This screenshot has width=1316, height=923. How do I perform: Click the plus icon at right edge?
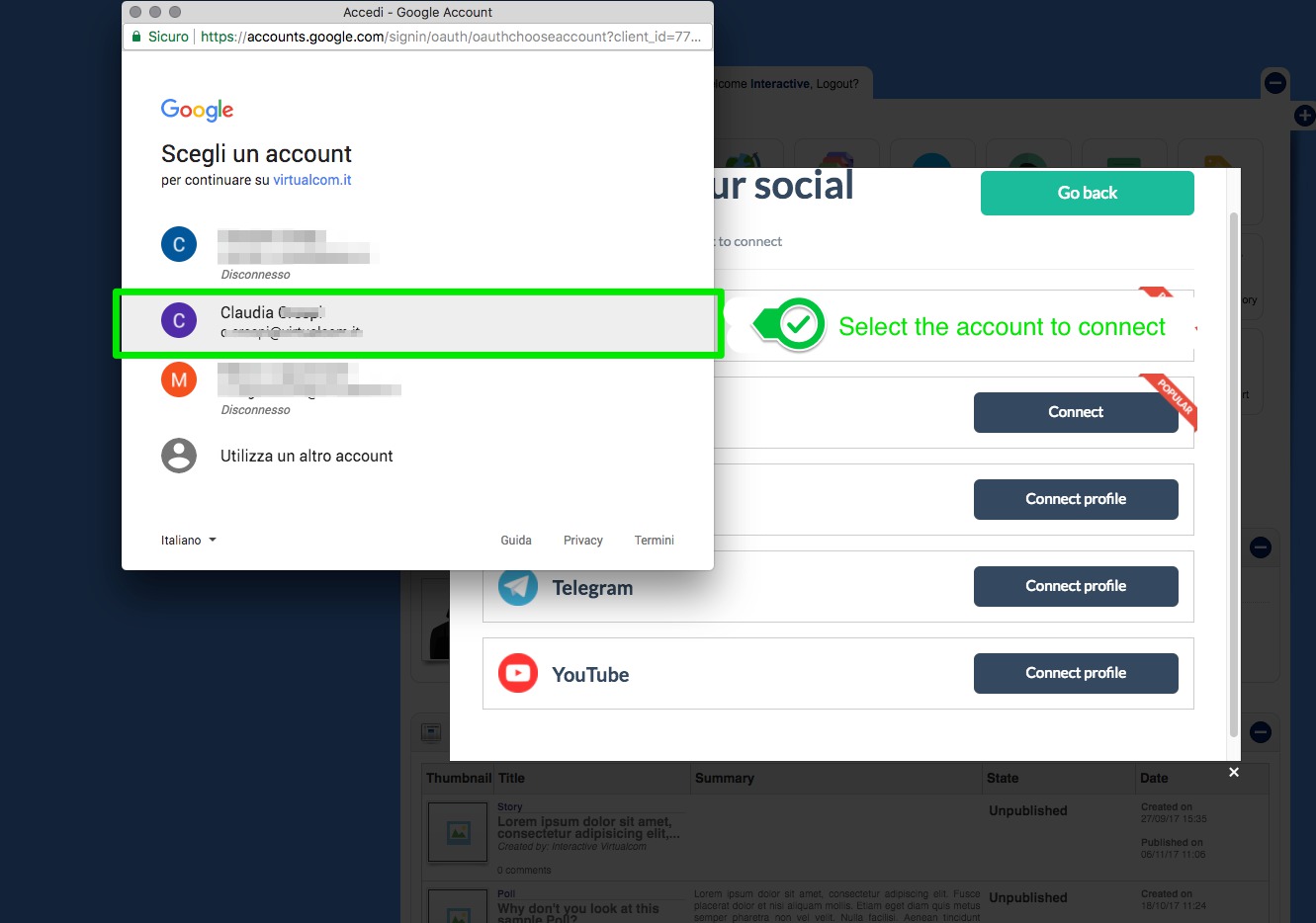click(1305, 116)
